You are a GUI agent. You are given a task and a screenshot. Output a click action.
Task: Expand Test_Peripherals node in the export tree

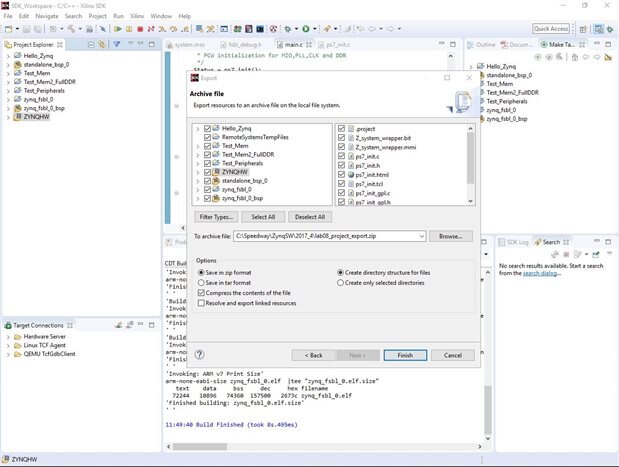click(x=198, y=164)
